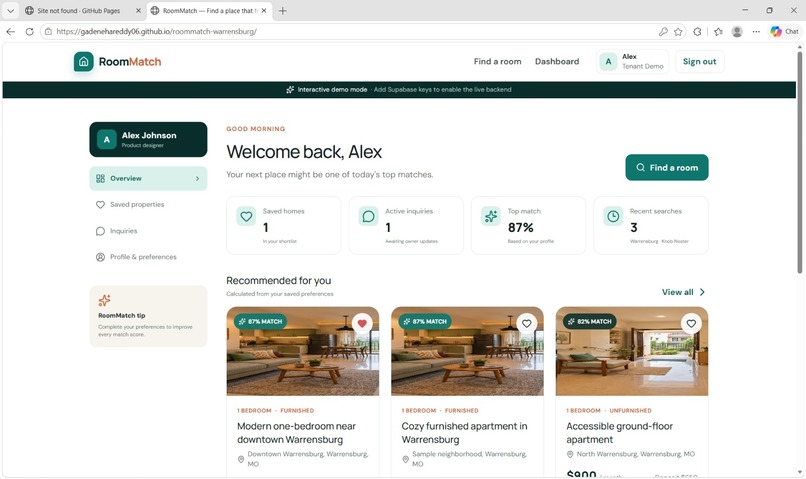Open title Accessible ground-floor apartment

[x=619, y=433]
